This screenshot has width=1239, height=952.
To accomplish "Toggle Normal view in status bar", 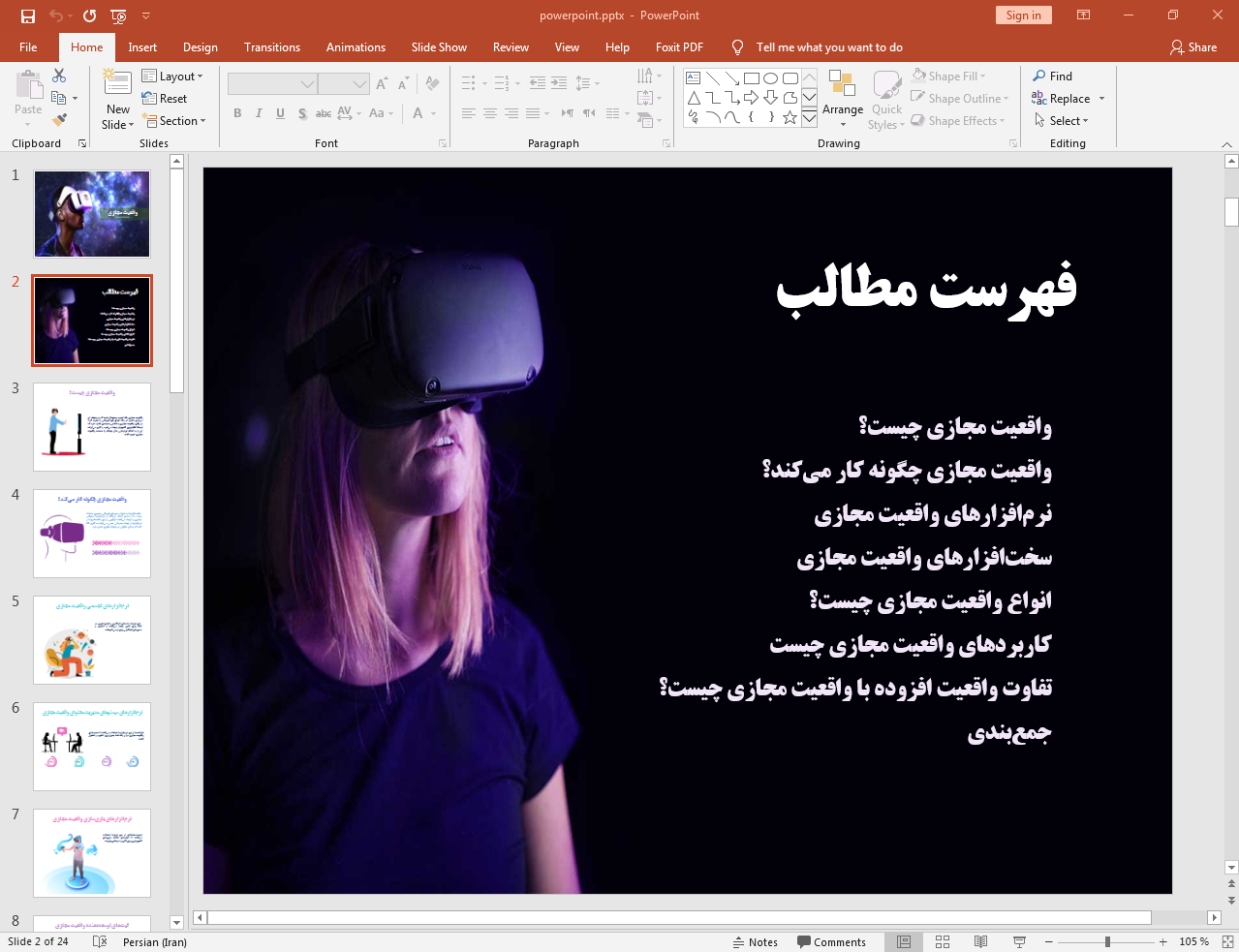I will (904, 941).
